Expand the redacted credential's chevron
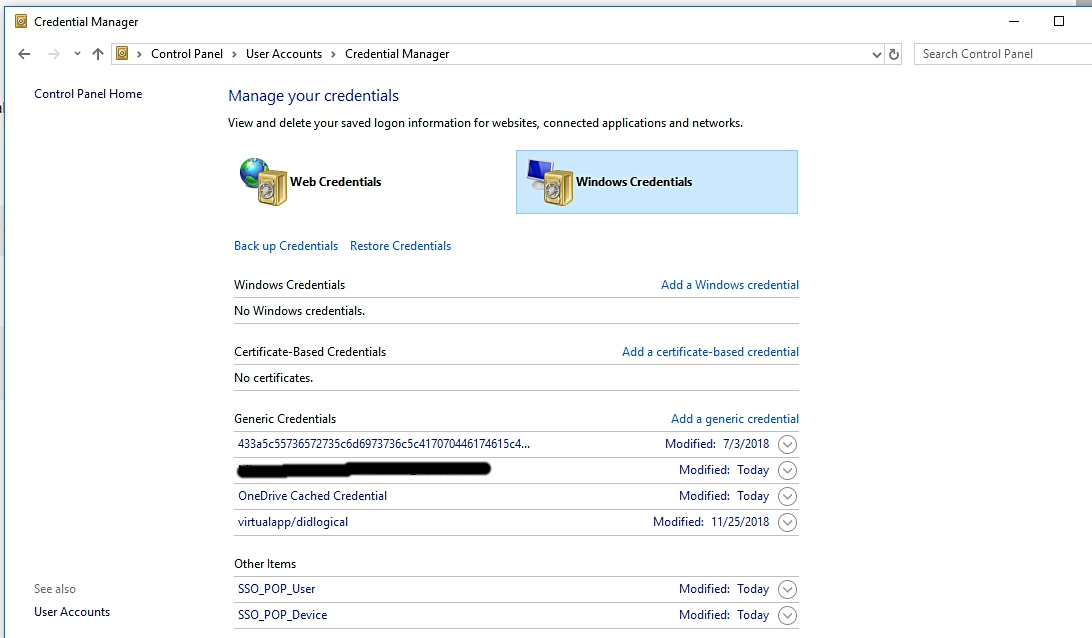The width and height of the screenshot is (1092, 638). click(x=787, y=470)
